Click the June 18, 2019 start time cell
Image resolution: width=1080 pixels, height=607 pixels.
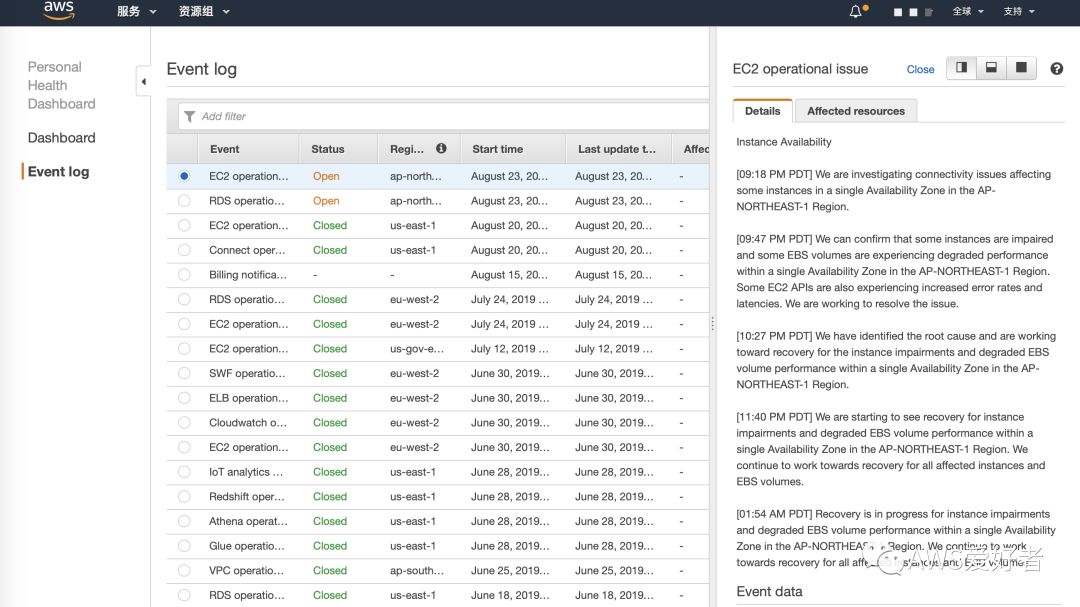(510, 595)
